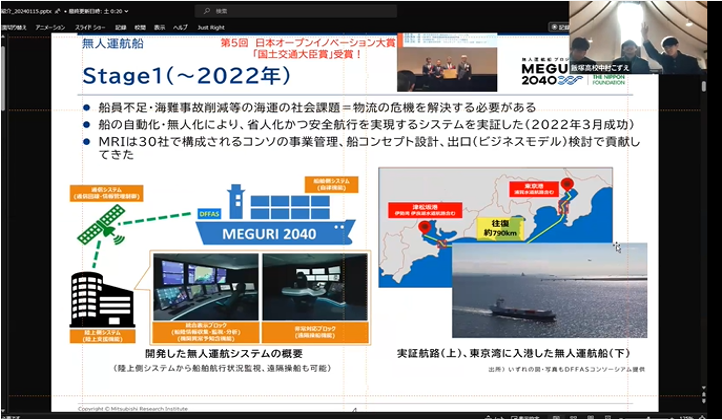Viewport: 722px width, 420px height.
Task: Open the Animations tab (アニメーション)
Action: 50,27
